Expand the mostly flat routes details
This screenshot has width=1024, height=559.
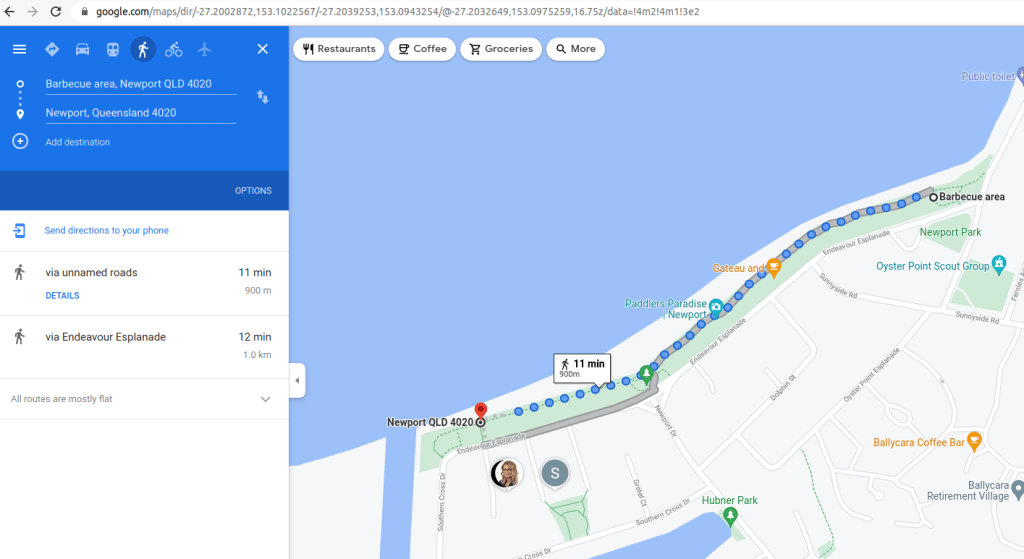(x=265, y=399)
